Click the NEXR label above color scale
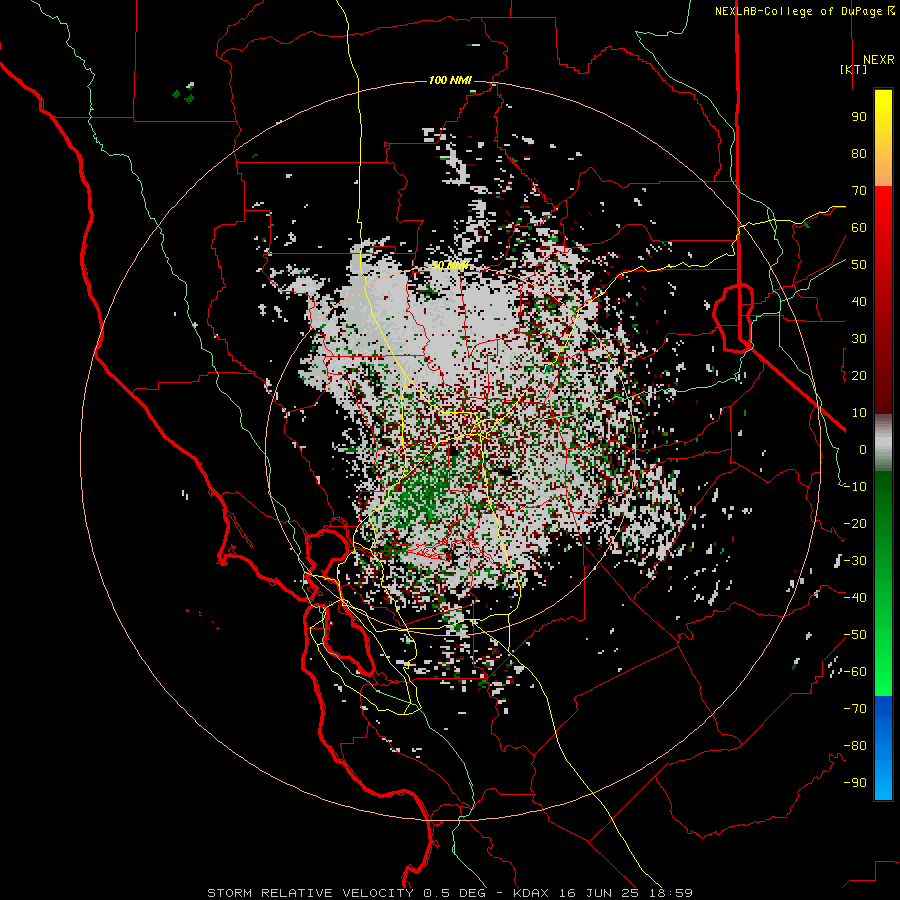Image resolution: width=900 pixels, height=900 pixels. click(878, 60)
